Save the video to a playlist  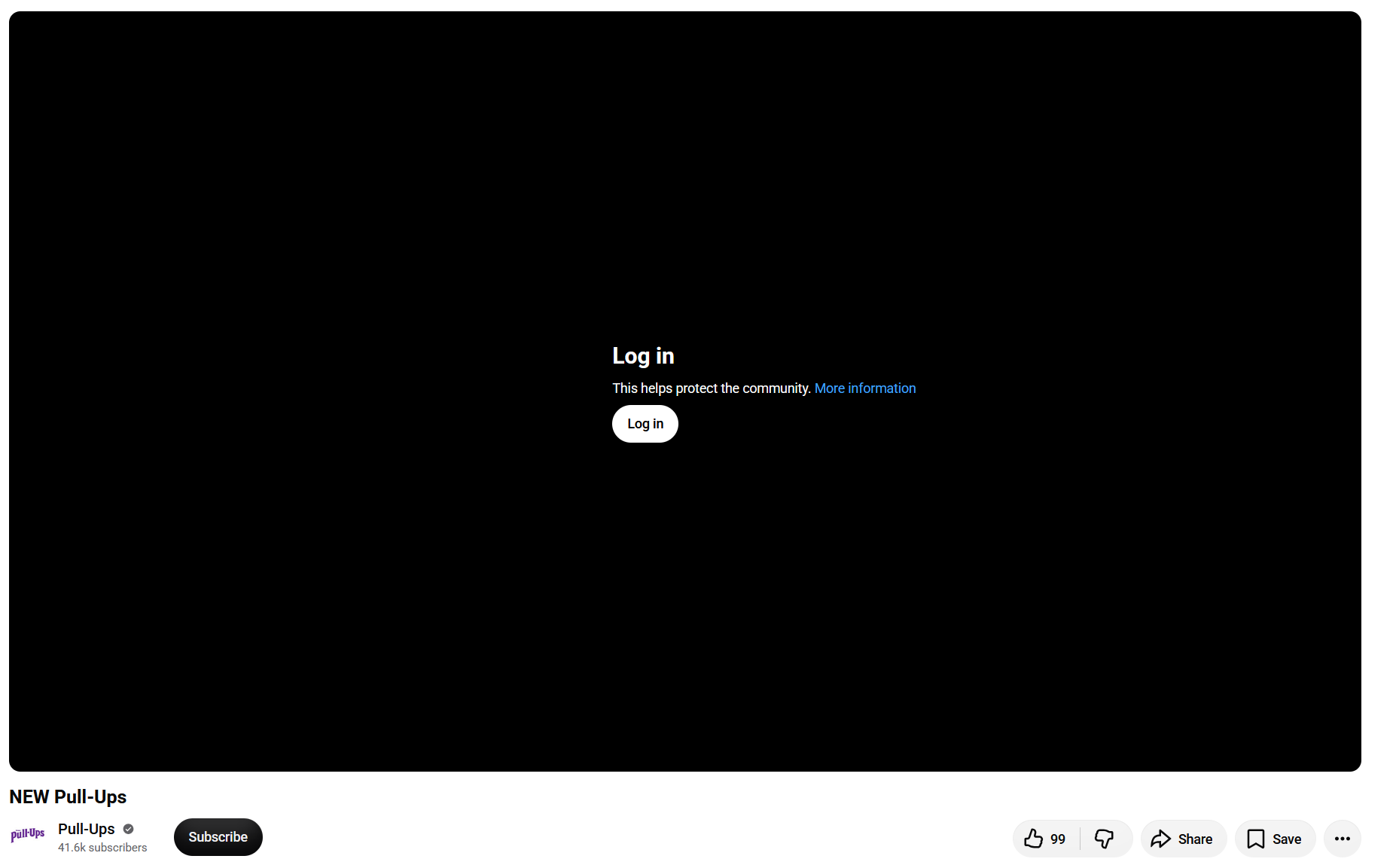(x=1275, y=839)
